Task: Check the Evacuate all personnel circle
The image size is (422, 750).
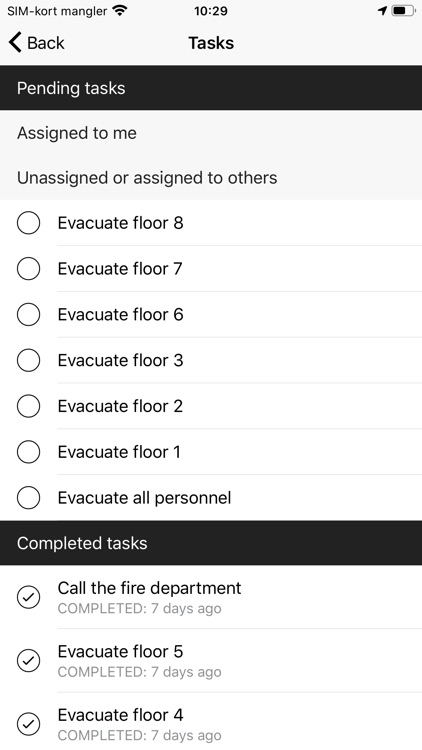Action: [x=28, y=498]
